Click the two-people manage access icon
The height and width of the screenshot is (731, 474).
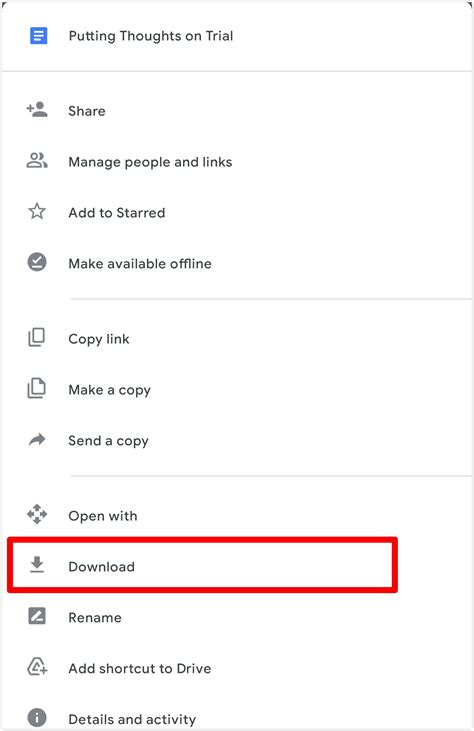37,160
